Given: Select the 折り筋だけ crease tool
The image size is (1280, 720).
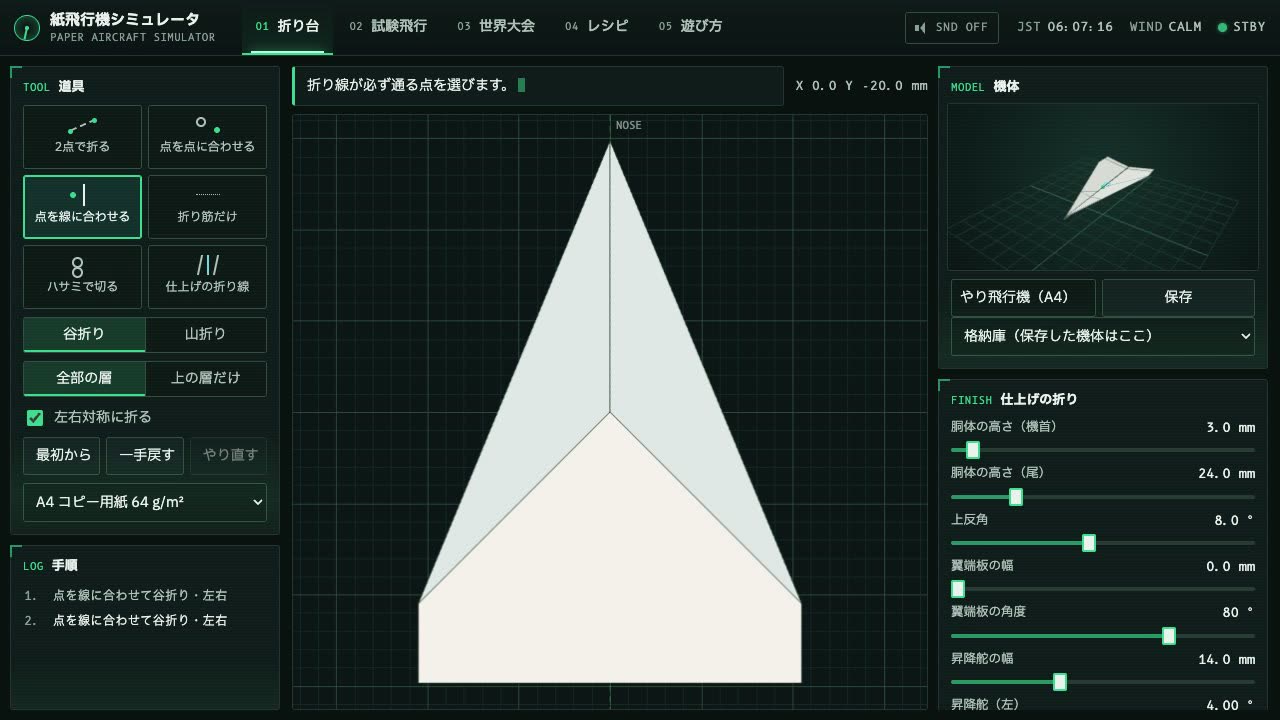Looking at the screenshot, I should tap(207, 207).
